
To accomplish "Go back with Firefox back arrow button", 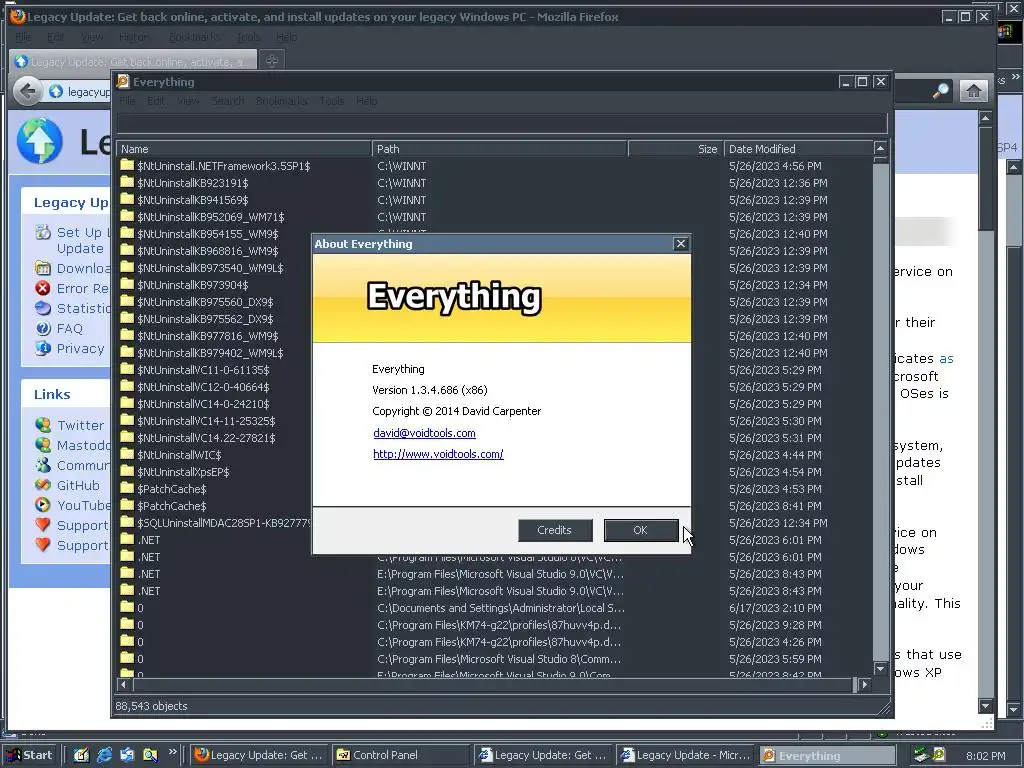I will (27, 91).
